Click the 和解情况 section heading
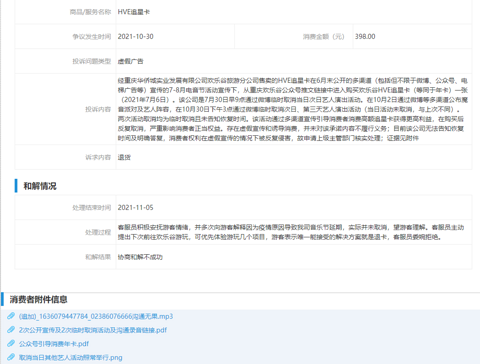Screen dimensions: 480x364 click(40, 186)
